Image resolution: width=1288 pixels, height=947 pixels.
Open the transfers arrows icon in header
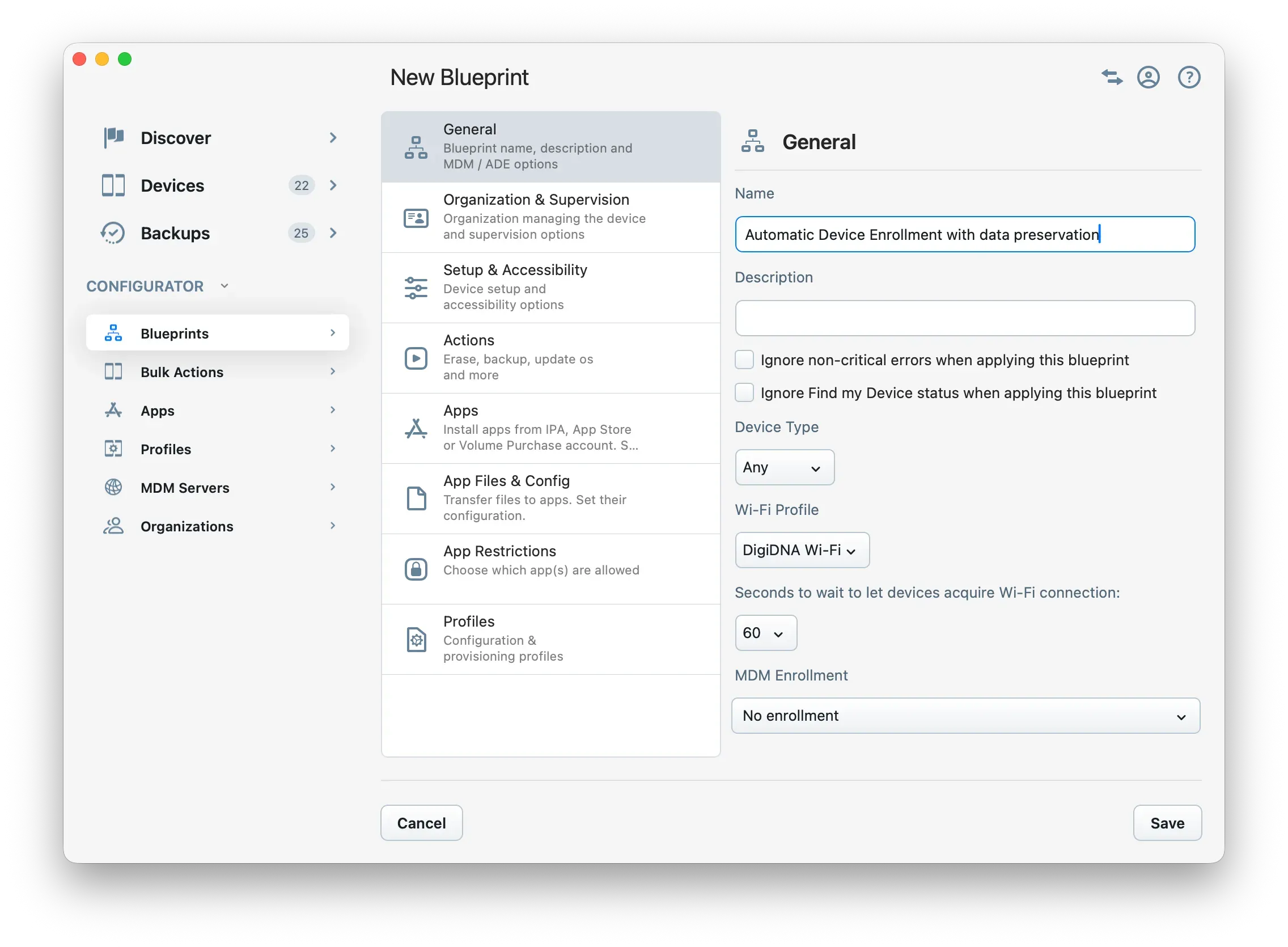[1112, 77]
